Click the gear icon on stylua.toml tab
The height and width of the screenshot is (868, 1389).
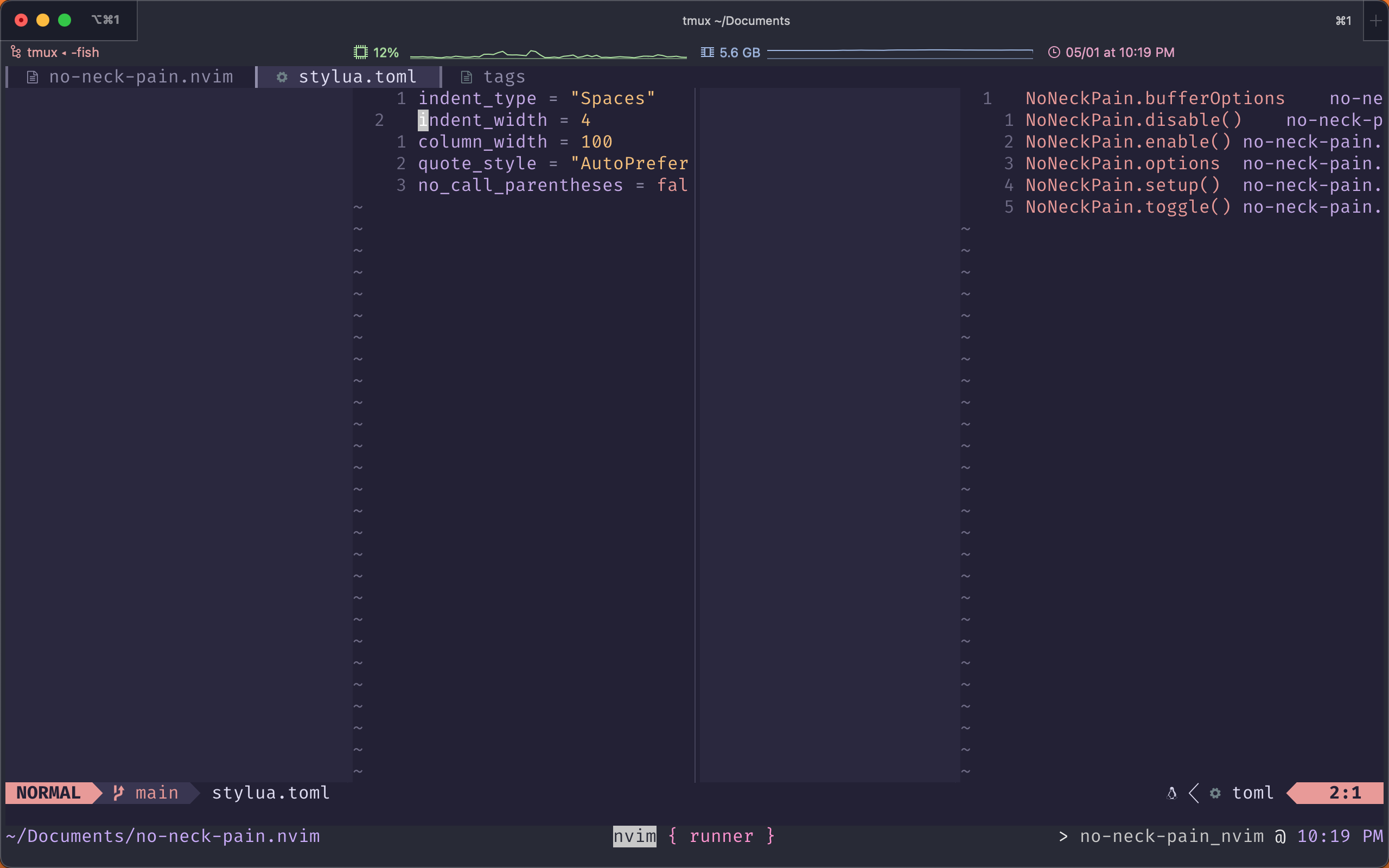pyautogui.click(x=282, y=76)
